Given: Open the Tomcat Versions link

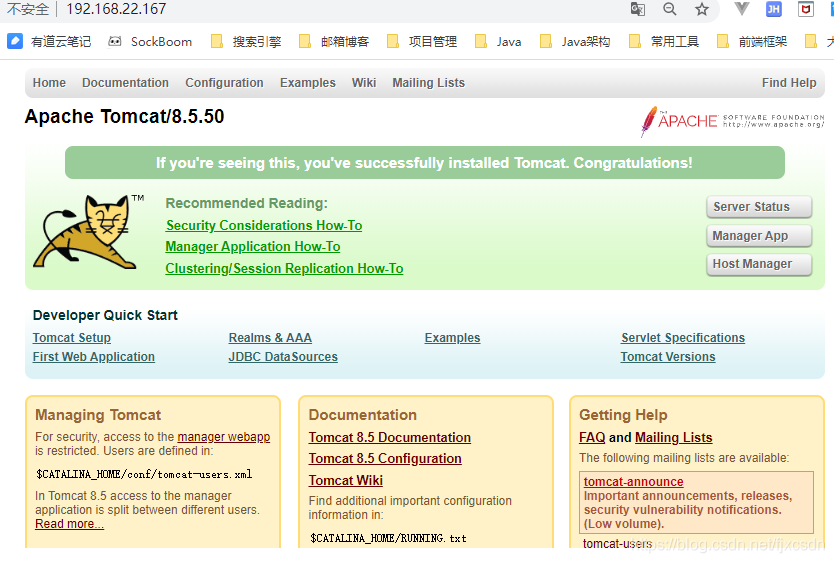Looking at the screenshot, I should pos(668,357).
